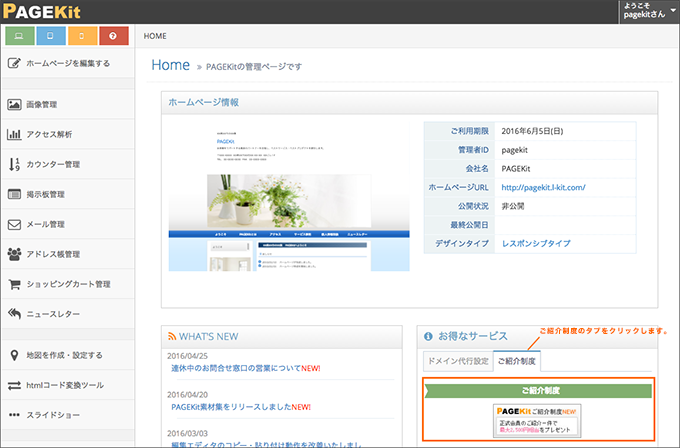Click the 2016/04/25 news date
680x448 pixels.
pyautogui.click(x=187, y=356)
